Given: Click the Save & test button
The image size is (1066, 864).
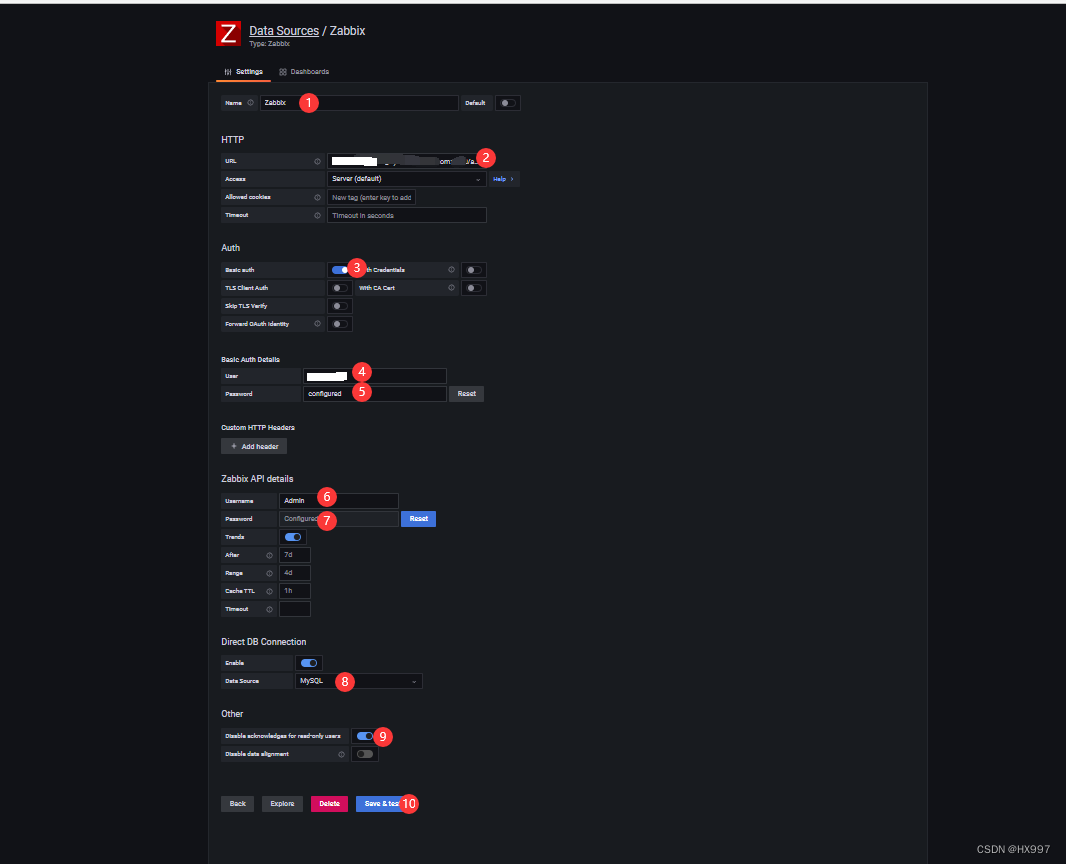Looking at the screenshot, I should 382,803.
